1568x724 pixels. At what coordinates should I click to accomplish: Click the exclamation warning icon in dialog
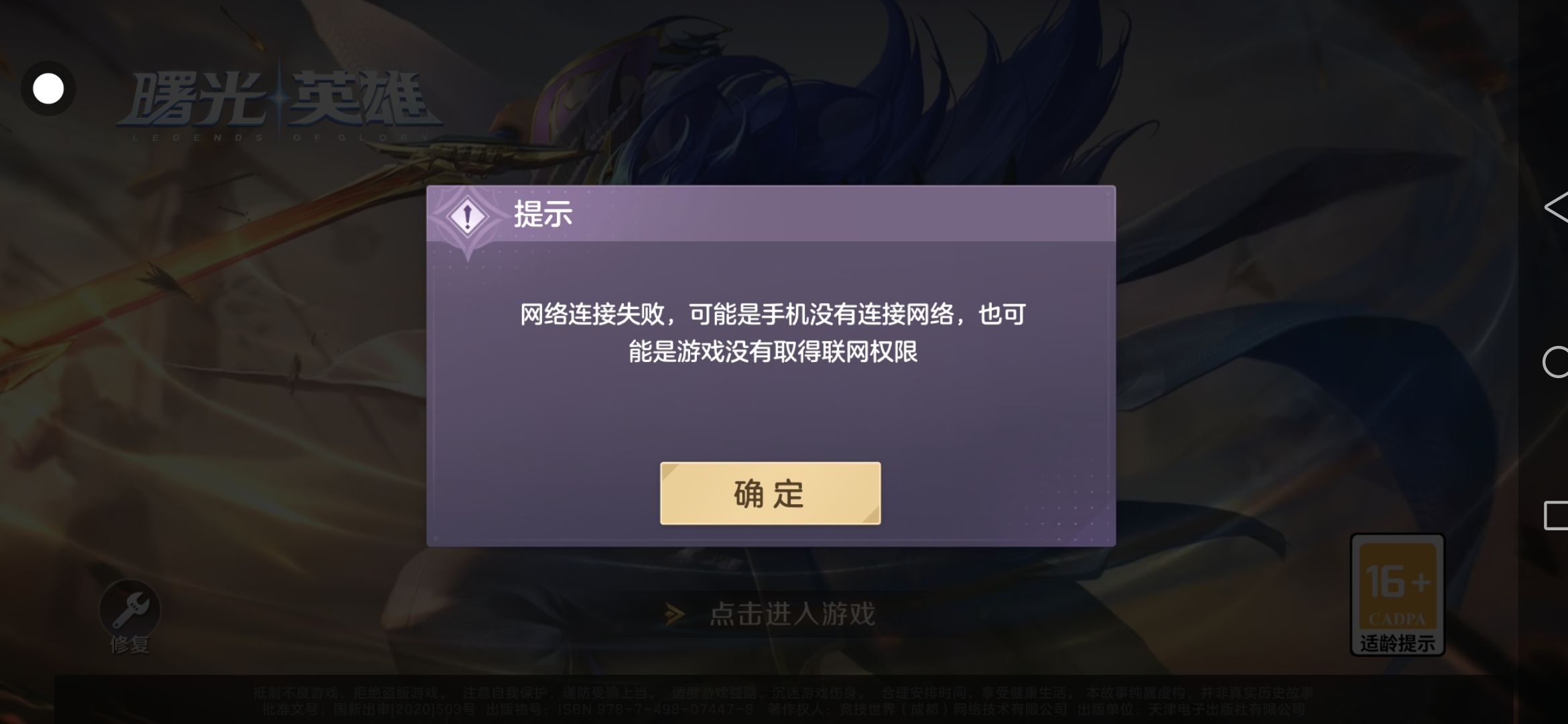468,217
